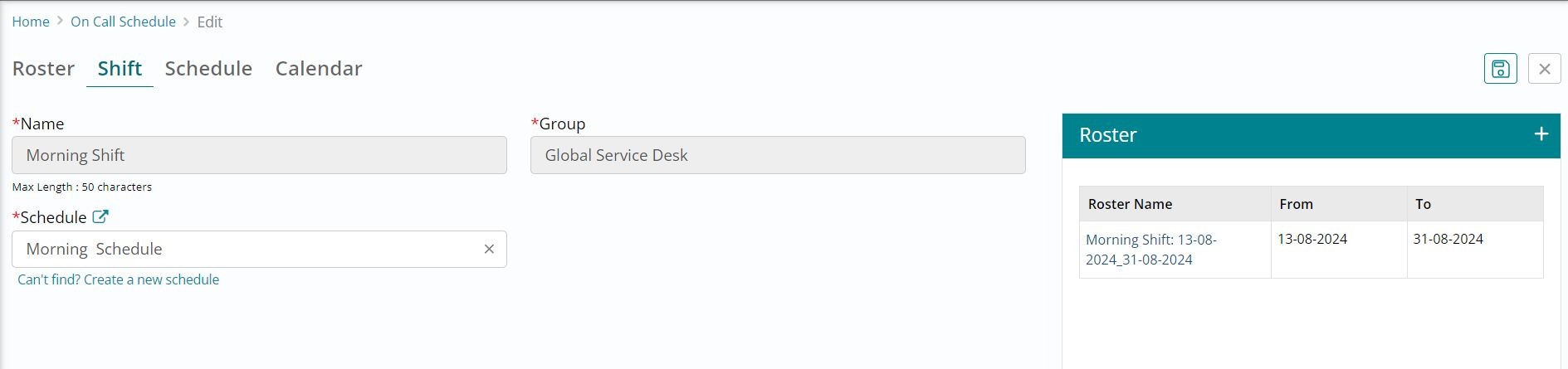Switch to the Roster tab
1568x369 pixels.
pyautogui.click(x=43, y=69)
